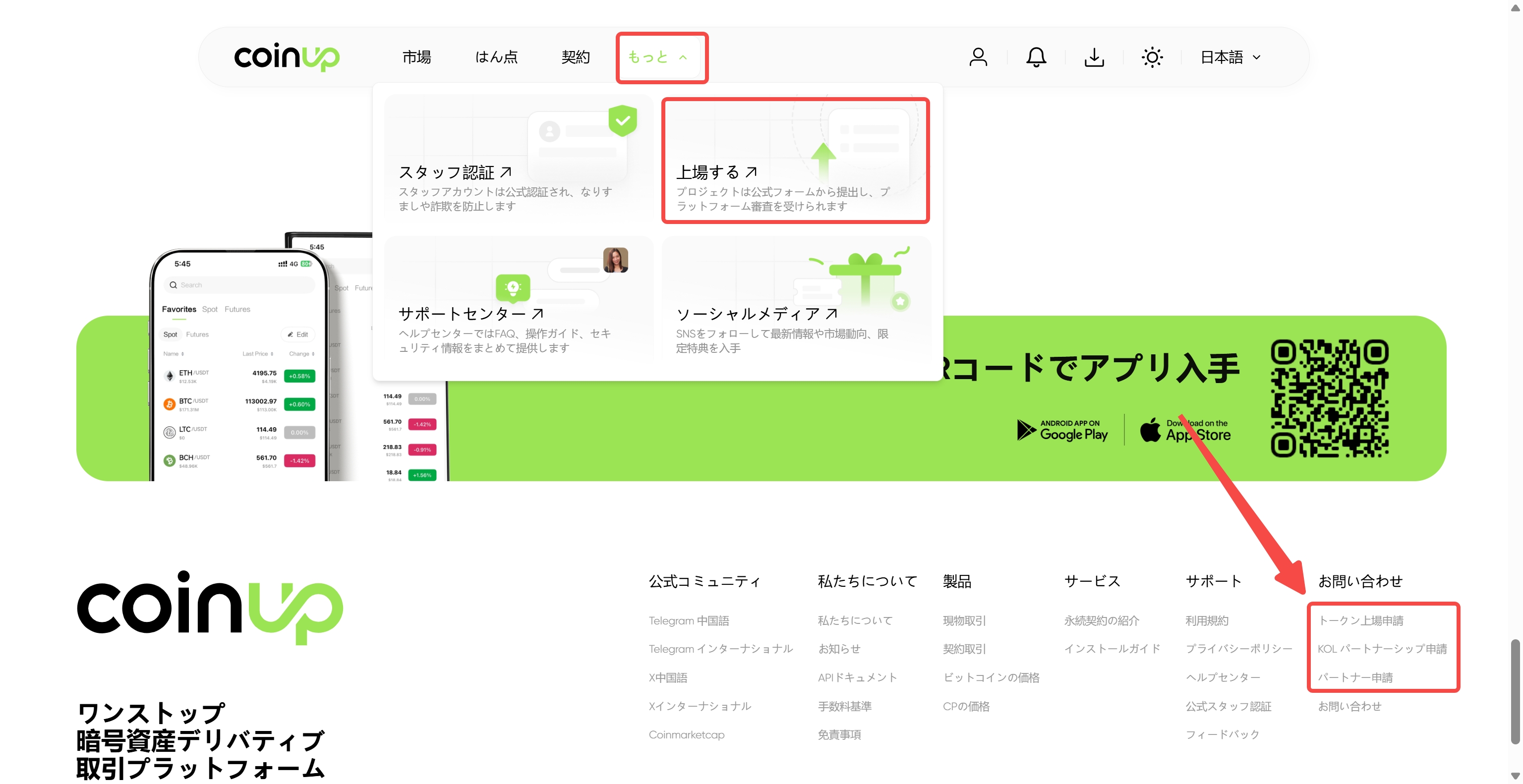
Task: Click the green shield check icon
Action: 622,120
